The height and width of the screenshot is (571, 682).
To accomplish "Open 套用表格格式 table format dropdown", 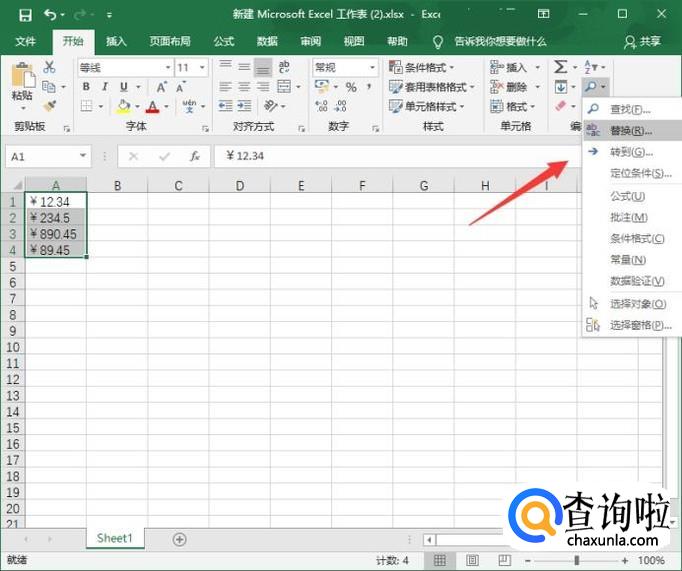I will (x=431, y=87).
